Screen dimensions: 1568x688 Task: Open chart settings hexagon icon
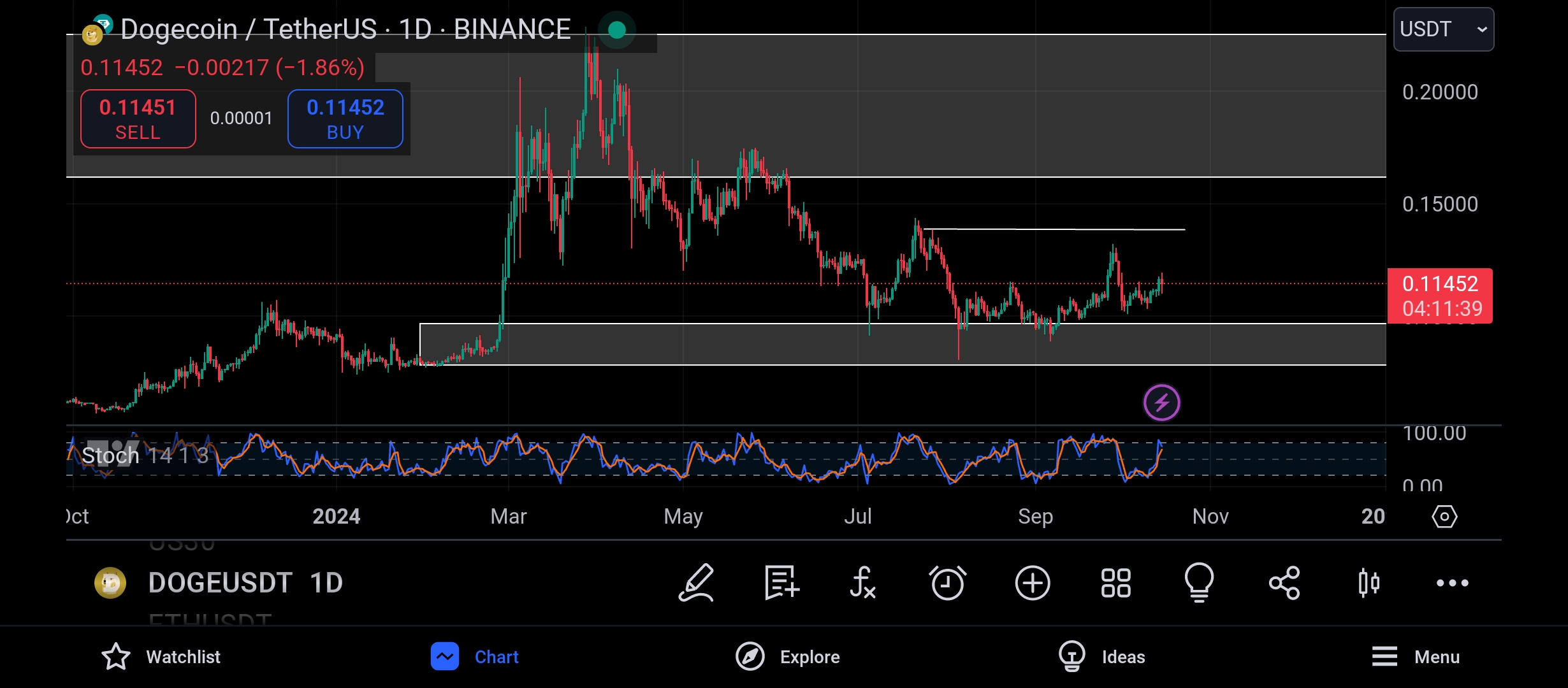1444,516
